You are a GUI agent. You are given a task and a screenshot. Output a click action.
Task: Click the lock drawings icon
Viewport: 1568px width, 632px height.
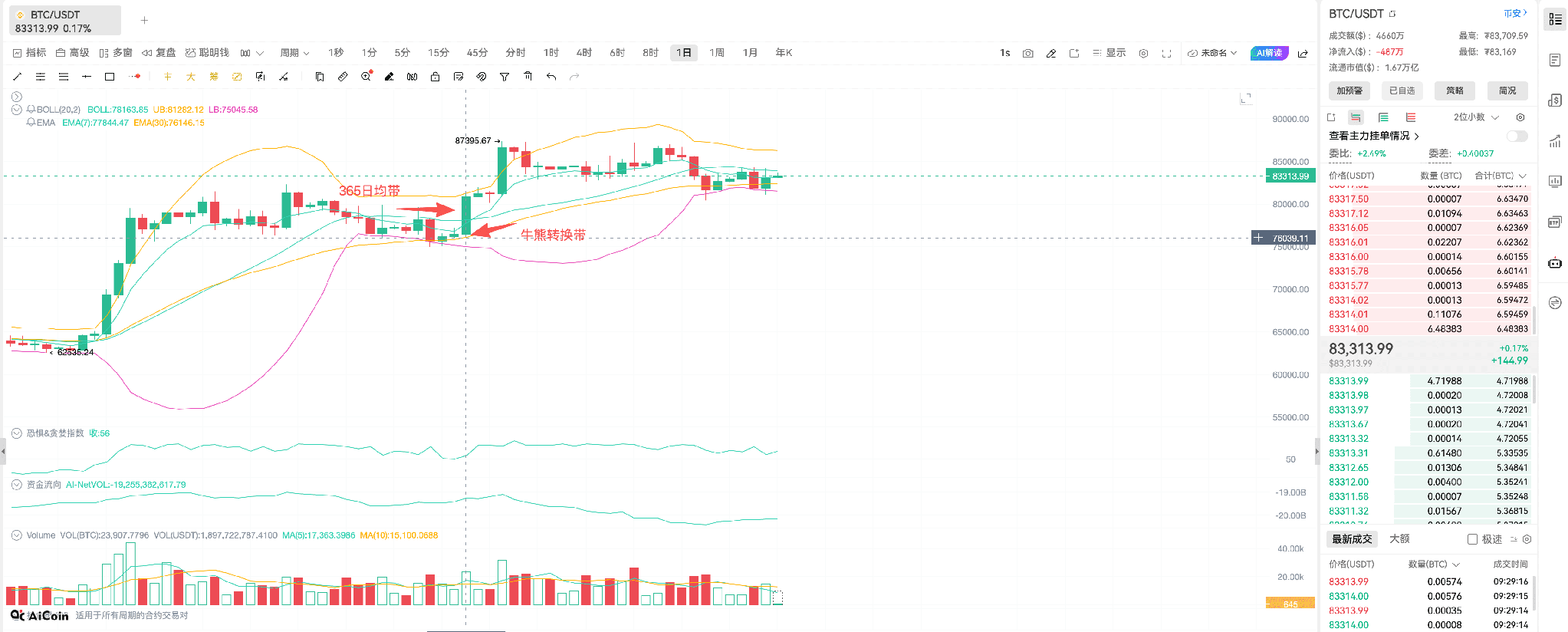[x=436, y=77]
